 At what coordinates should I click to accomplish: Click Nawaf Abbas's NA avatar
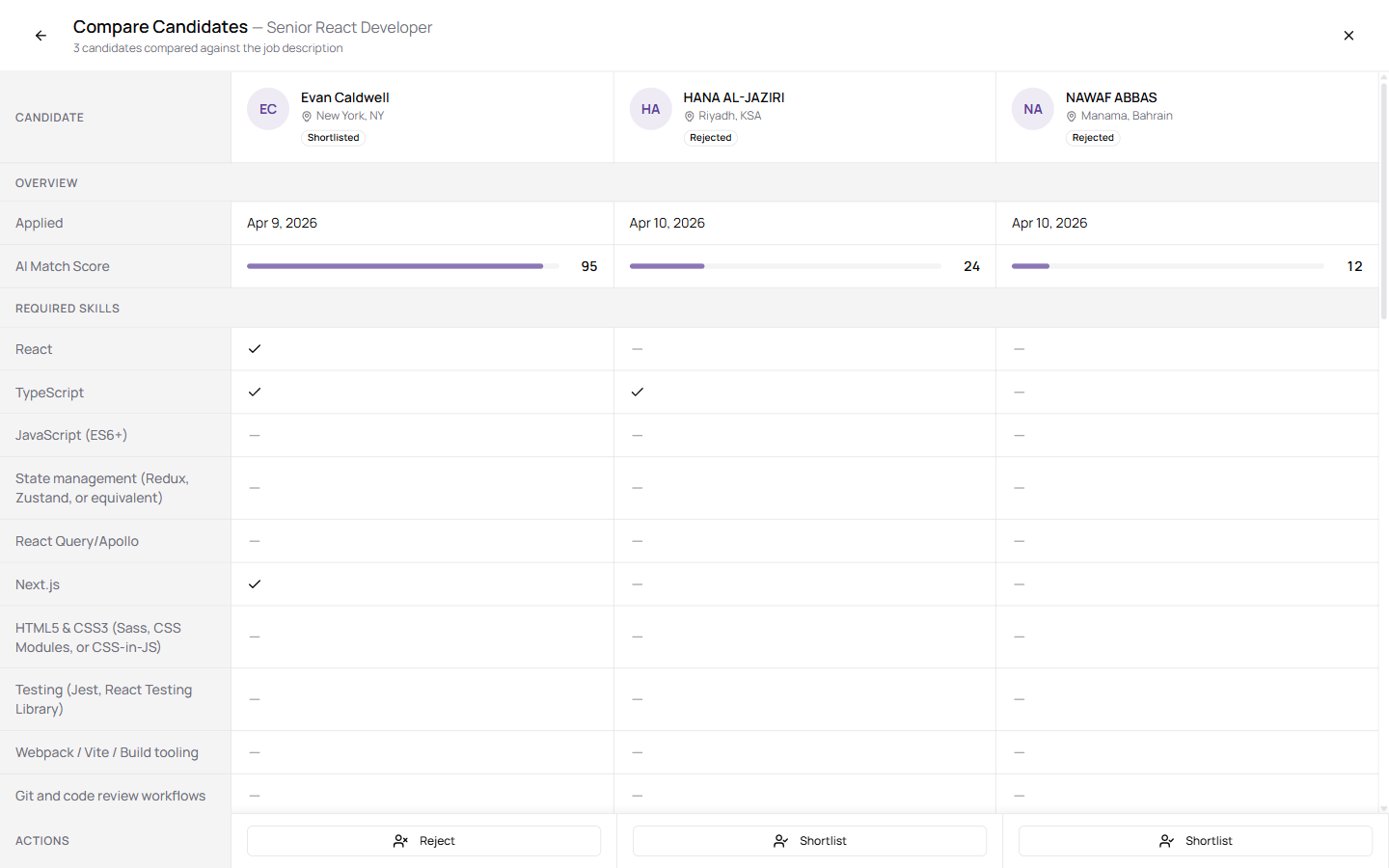1032,109
